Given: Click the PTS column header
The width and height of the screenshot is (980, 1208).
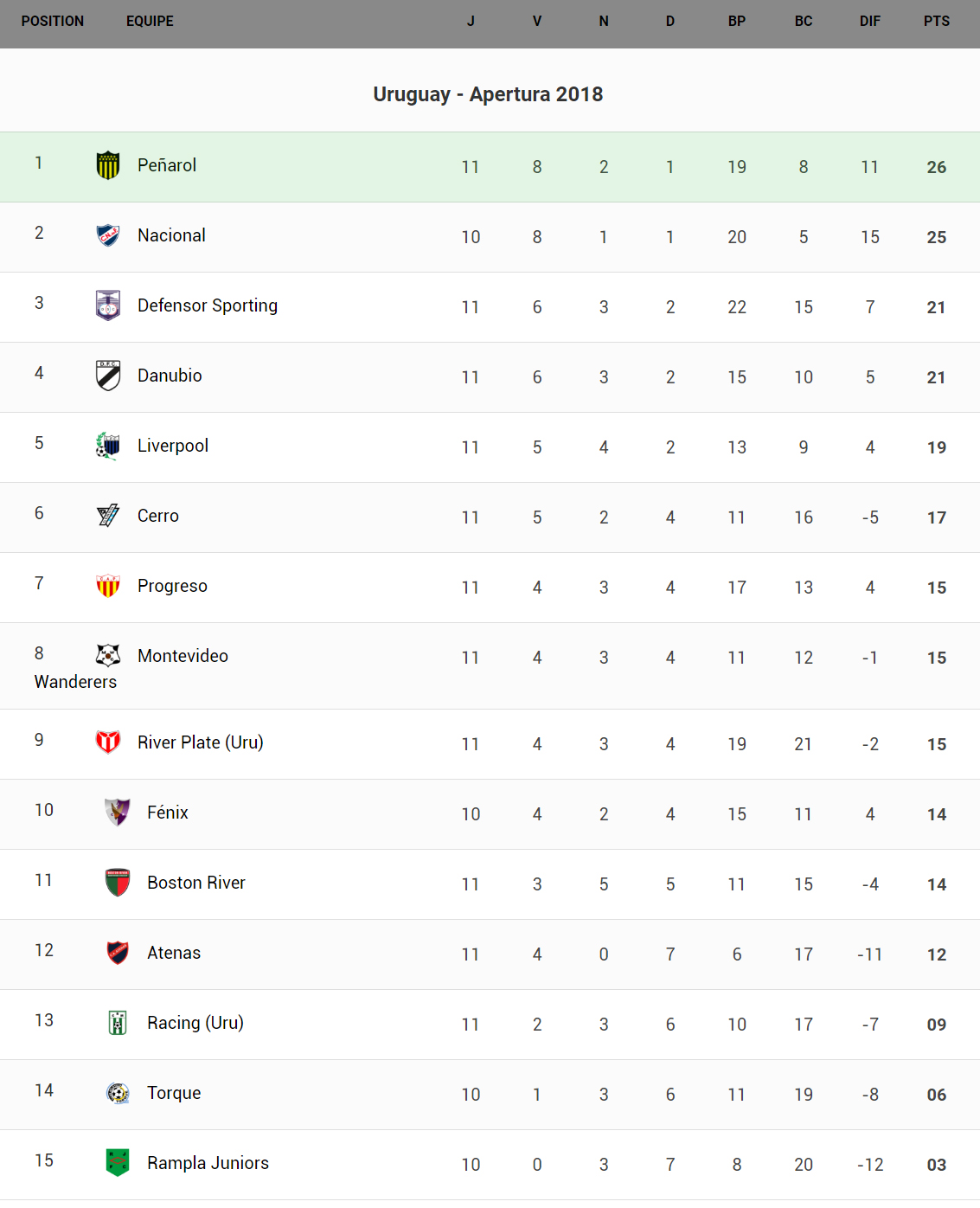Looking at the screenshot, I should [x=936, y=22].
